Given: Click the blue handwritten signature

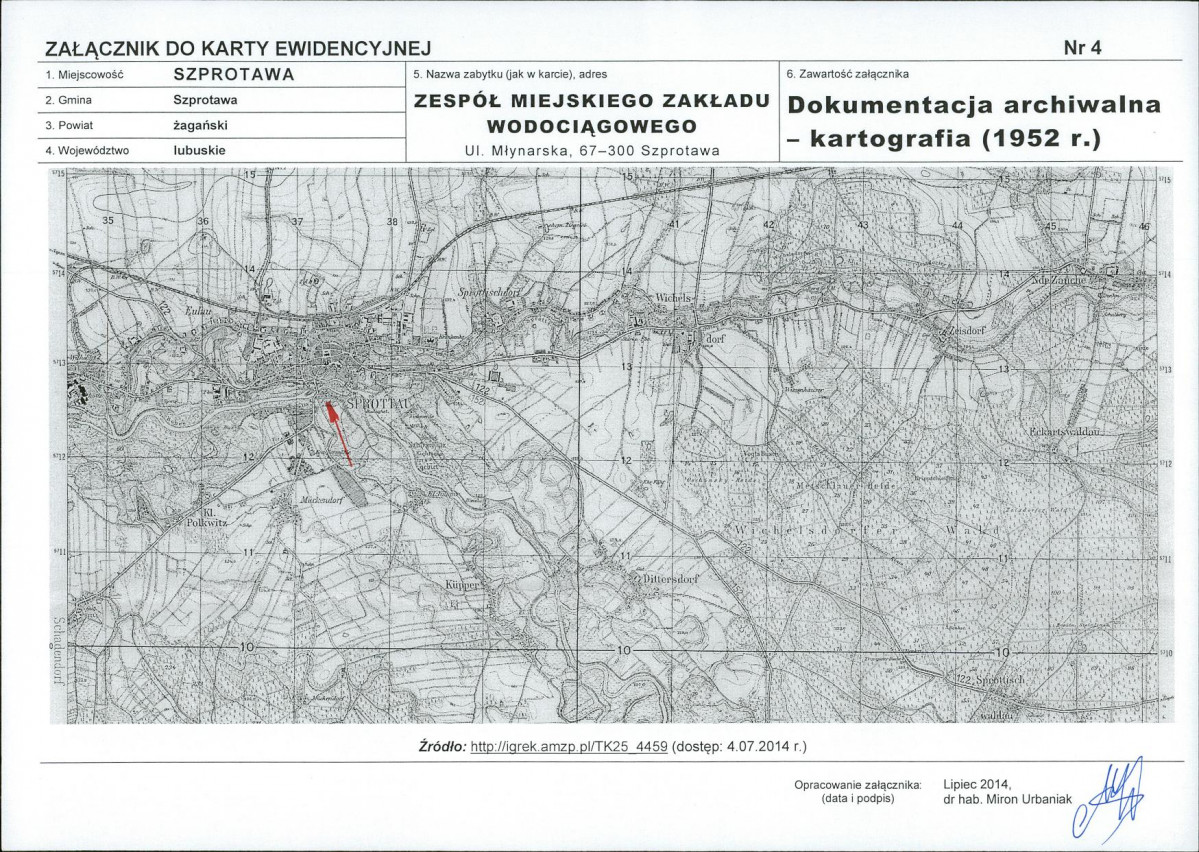Looking at the screenshot, I should click(x=1109, y=798).
